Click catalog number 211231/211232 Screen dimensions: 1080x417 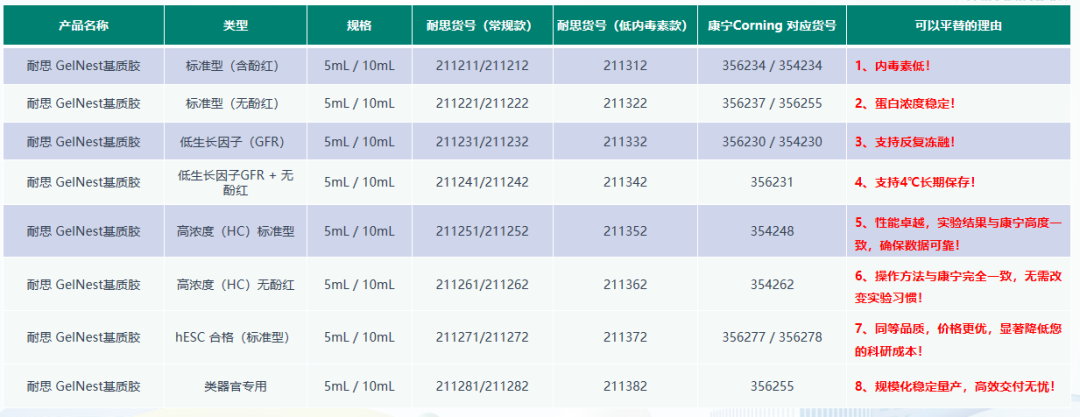tap(483, 141)
